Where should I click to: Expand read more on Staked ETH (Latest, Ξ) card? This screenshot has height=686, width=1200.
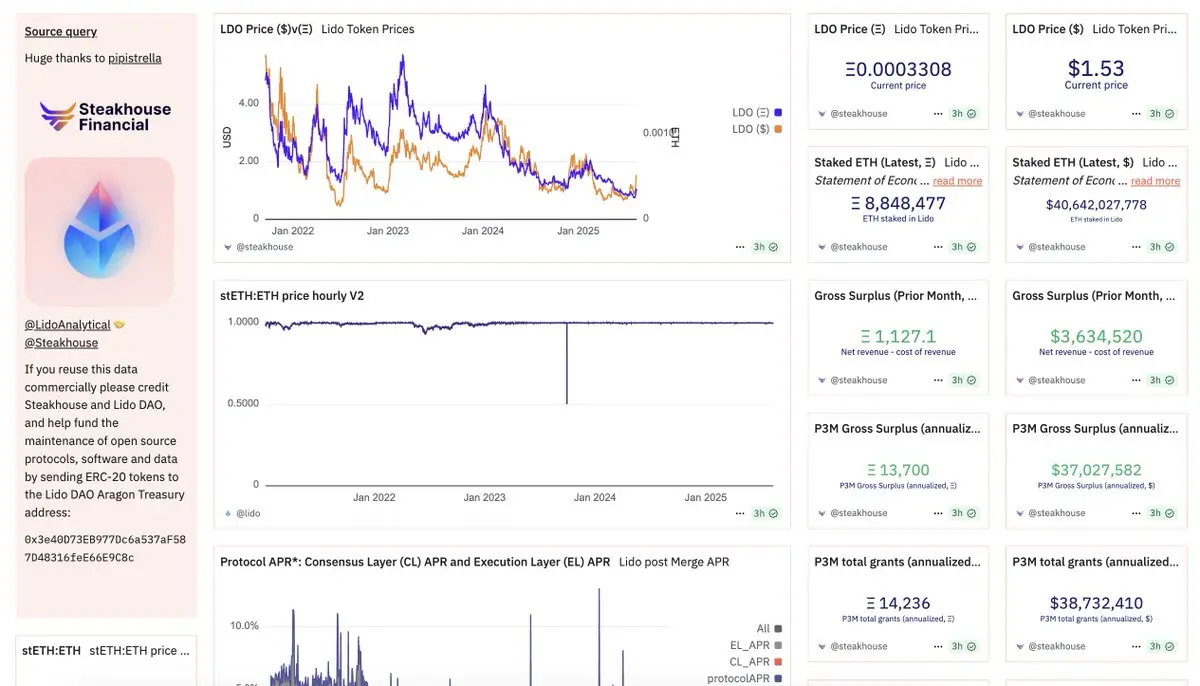pos(957,181)
